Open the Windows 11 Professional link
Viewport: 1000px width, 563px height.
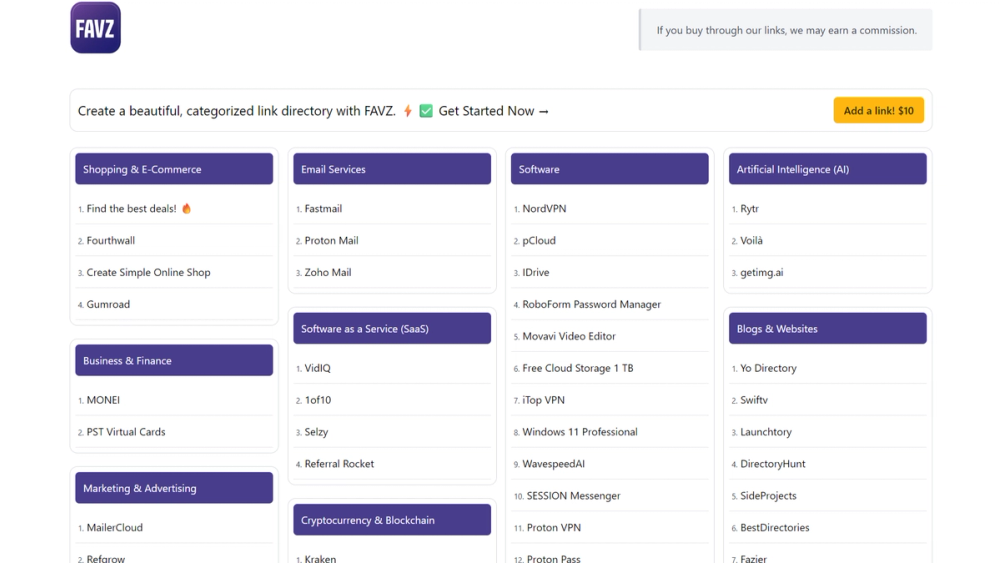click(x=580, y=432)
